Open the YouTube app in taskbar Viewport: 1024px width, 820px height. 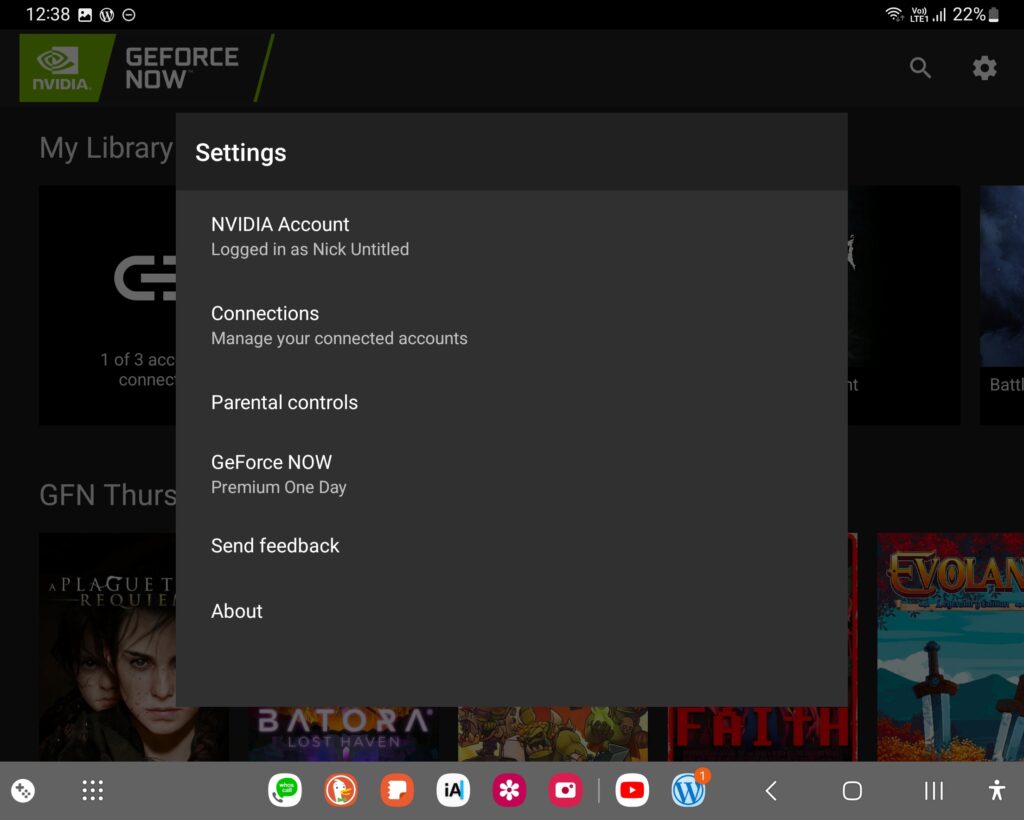point(632,791)
